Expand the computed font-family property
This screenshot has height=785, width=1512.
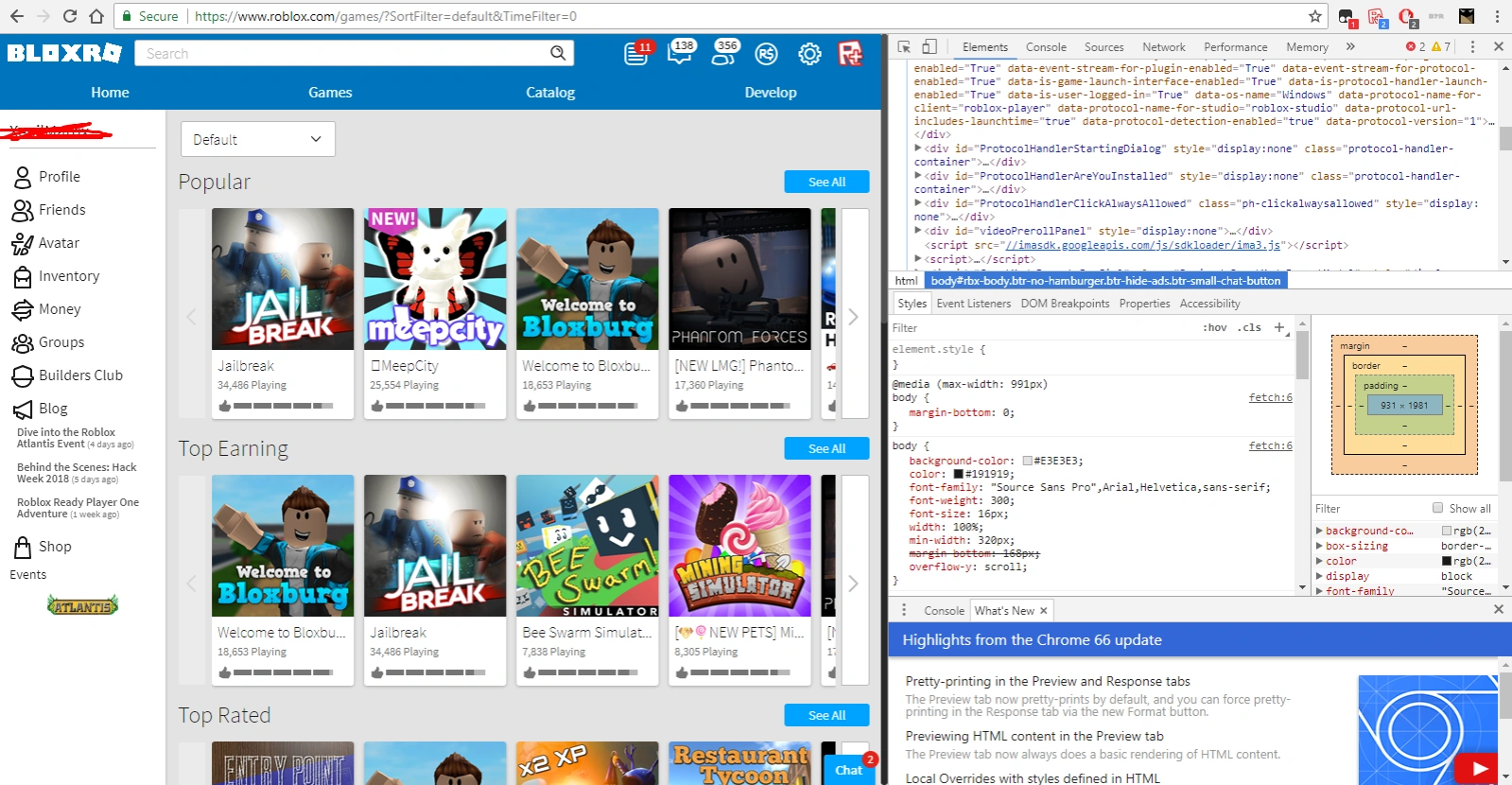[1319, 591]
